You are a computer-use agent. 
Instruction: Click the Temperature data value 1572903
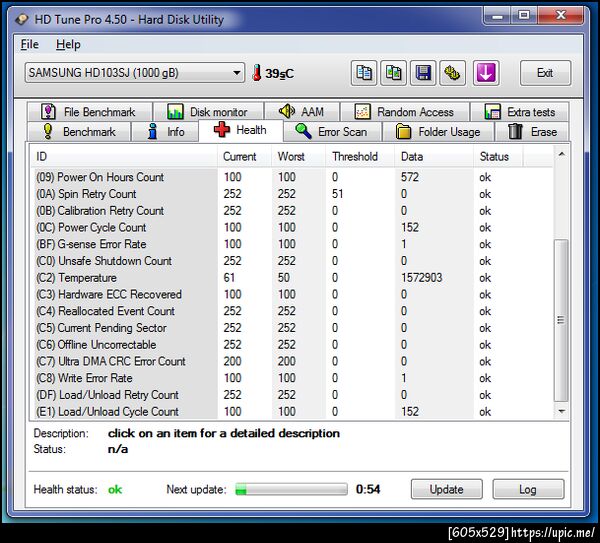421,278
